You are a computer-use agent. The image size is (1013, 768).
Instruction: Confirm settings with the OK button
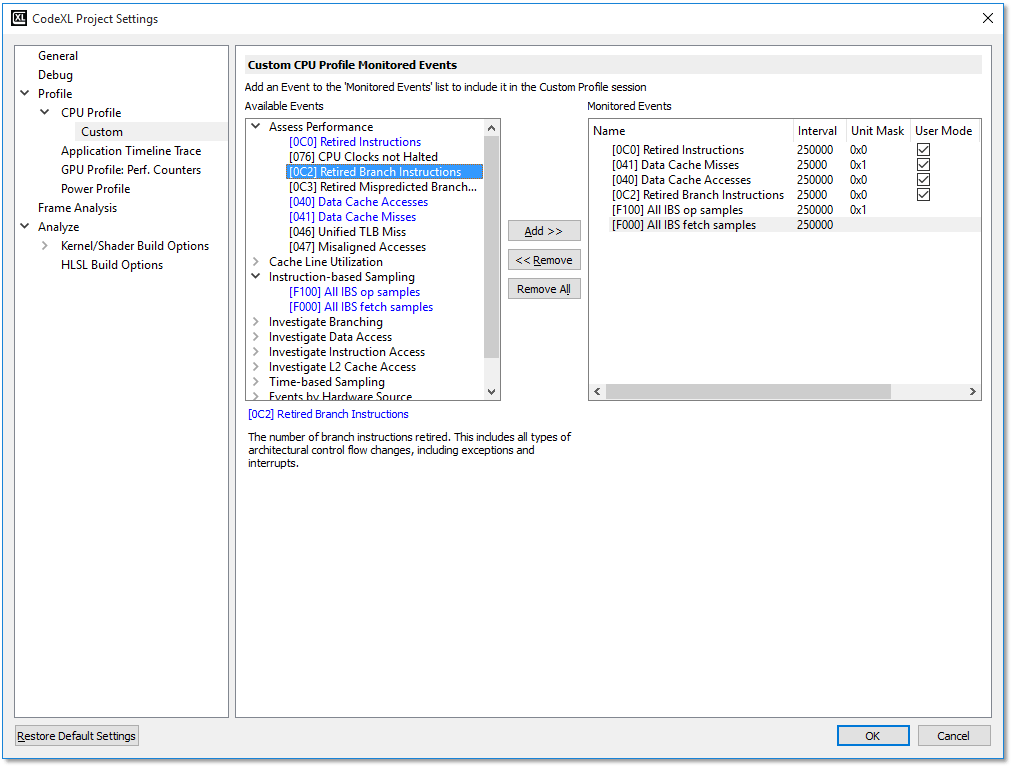click(x=873, y=736)
